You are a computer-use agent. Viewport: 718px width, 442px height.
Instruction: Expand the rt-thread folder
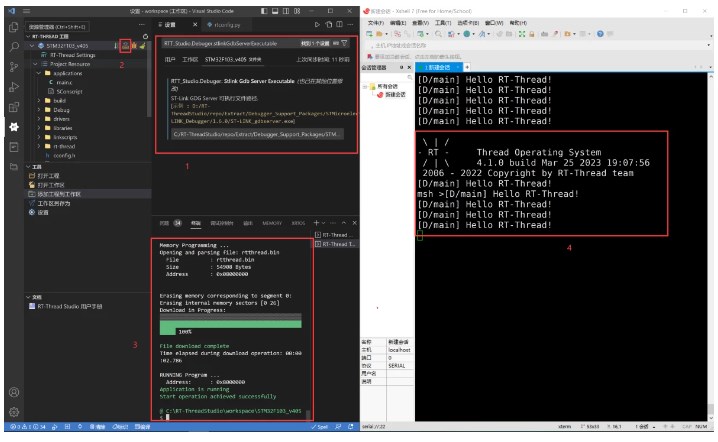(x=39, y=147)
